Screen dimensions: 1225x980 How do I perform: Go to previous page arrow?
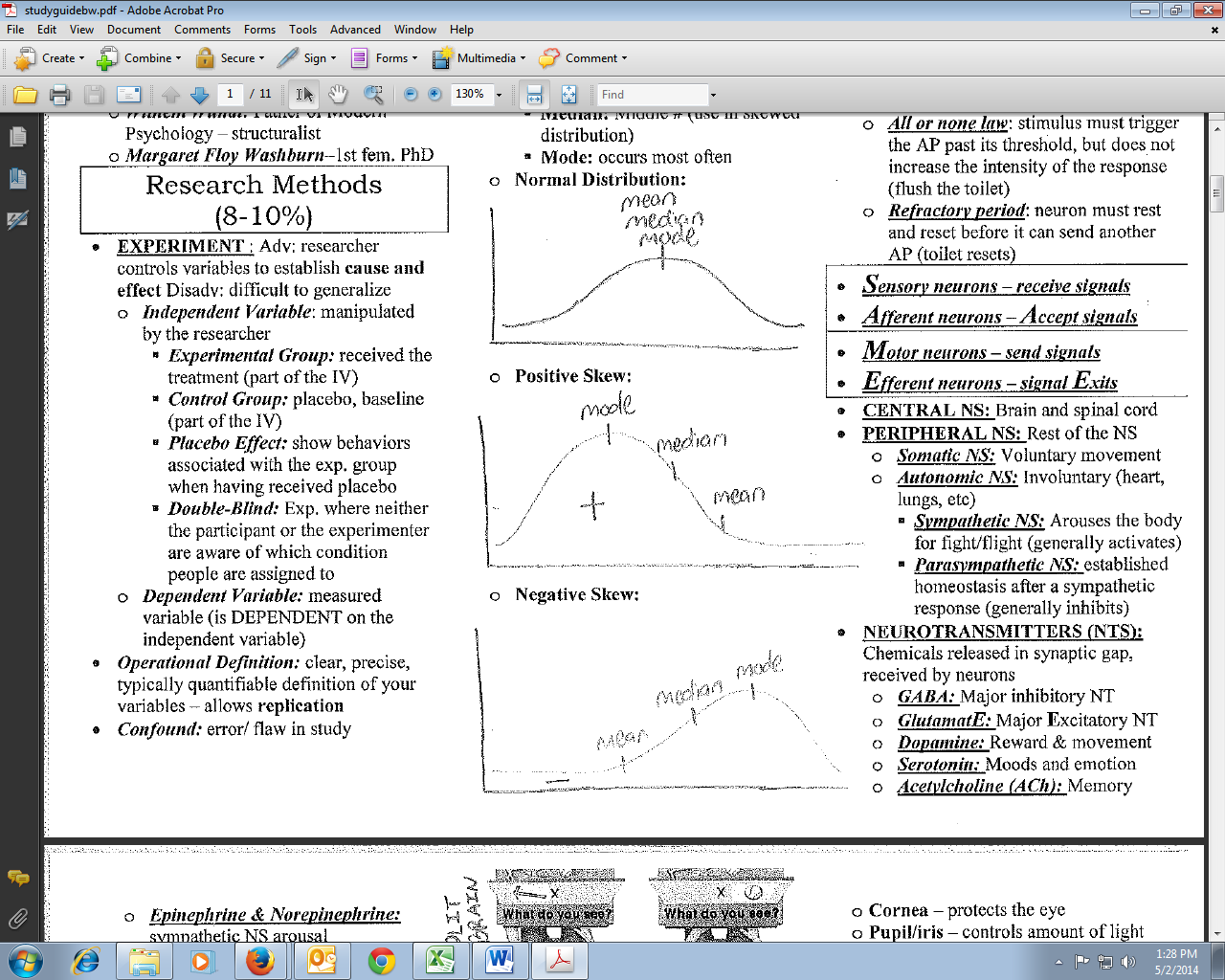170,95
